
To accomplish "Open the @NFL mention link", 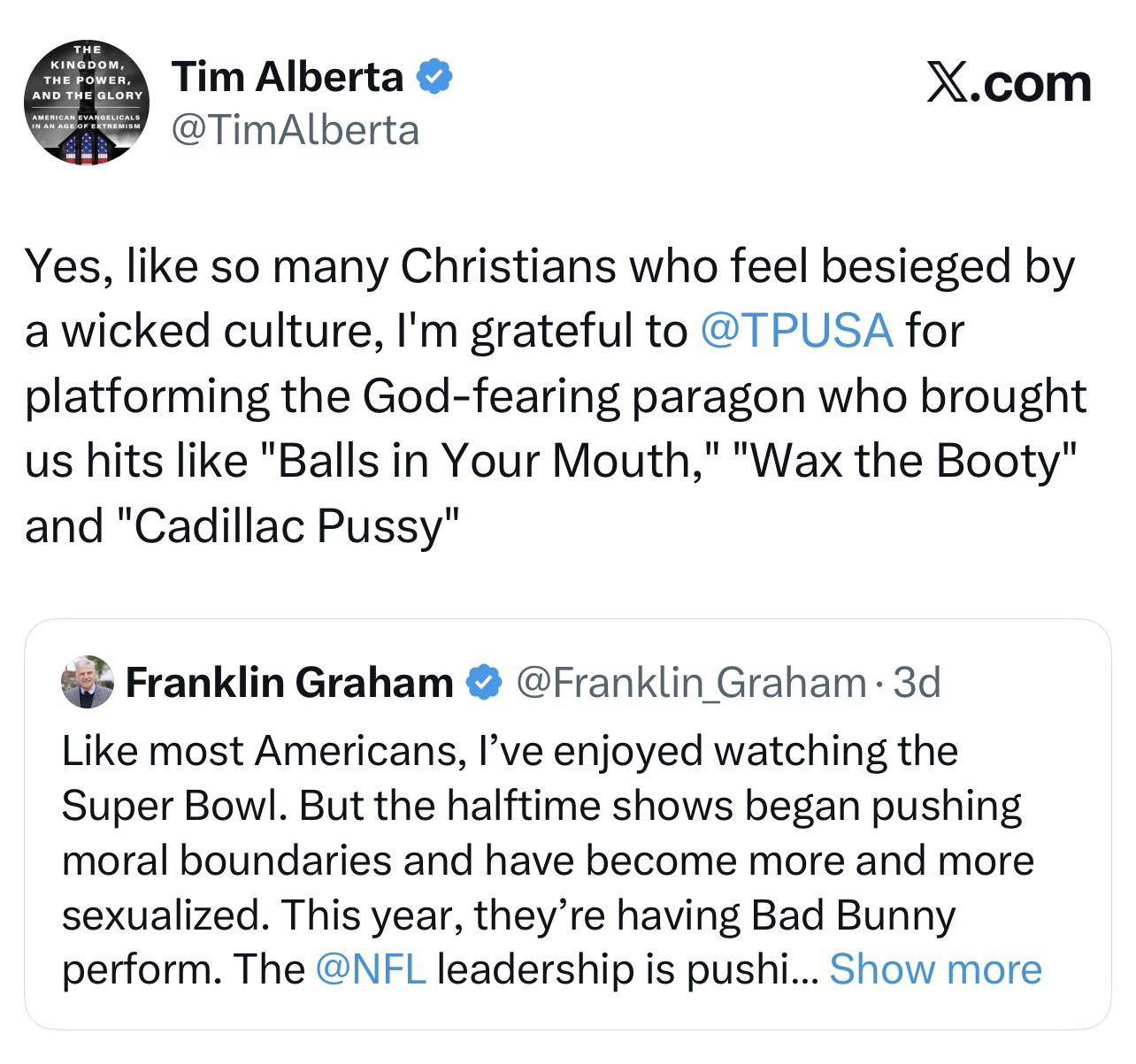I will pos(371,968).
